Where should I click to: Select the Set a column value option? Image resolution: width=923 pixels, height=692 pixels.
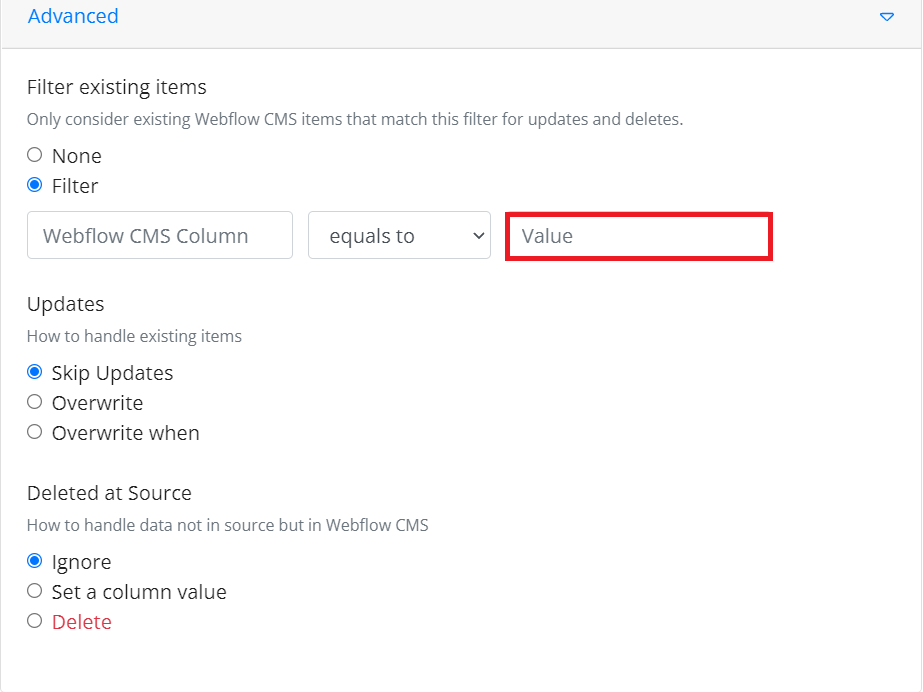click(x=35, y=591)
